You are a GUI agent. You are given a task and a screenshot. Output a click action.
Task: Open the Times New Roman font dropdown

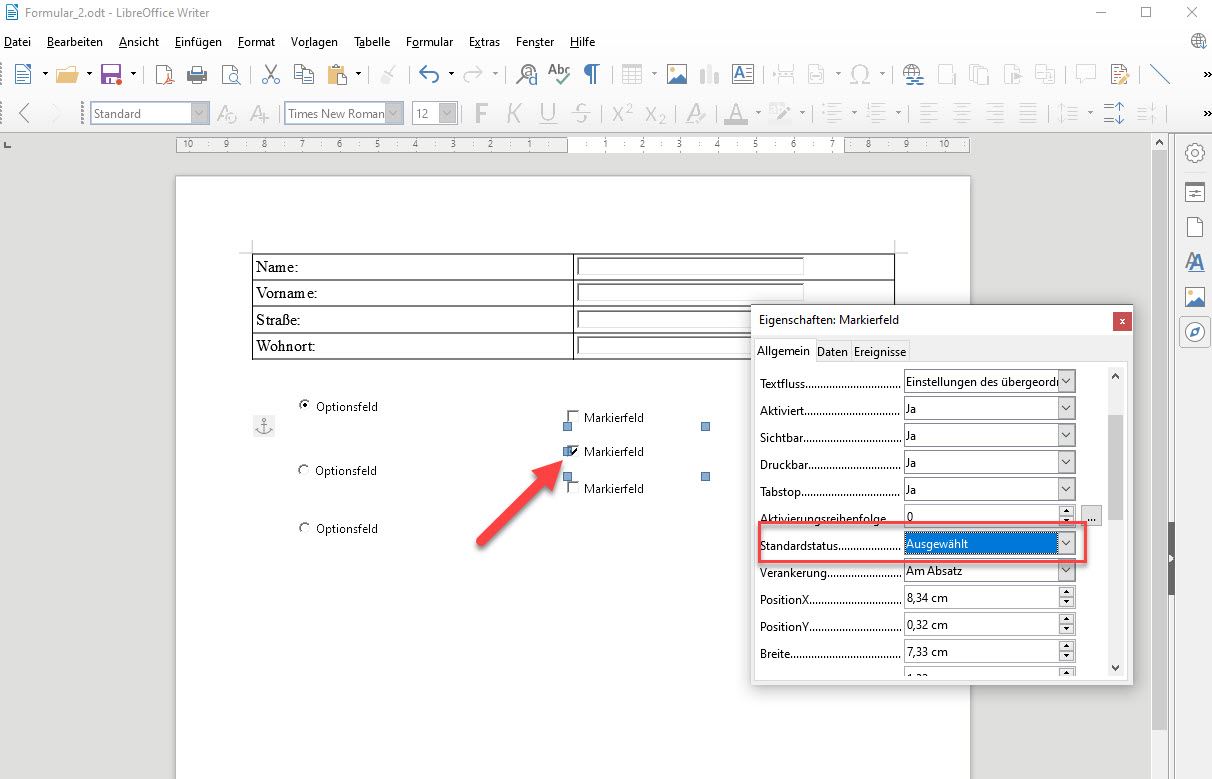(394, 114)
